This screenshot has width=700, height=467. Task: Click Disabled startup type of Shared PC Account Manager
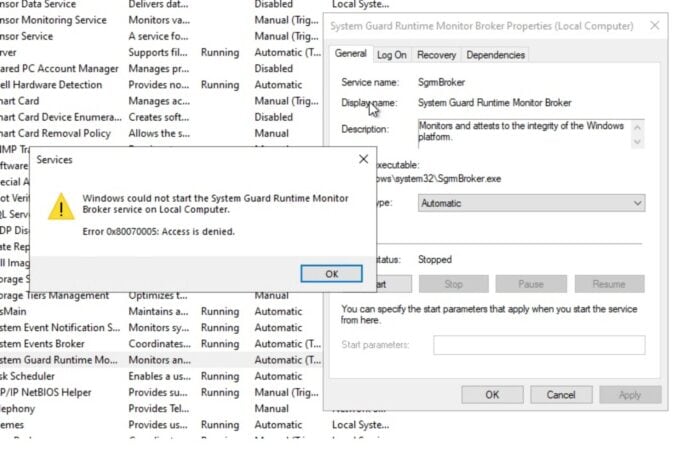pos(274,69)
